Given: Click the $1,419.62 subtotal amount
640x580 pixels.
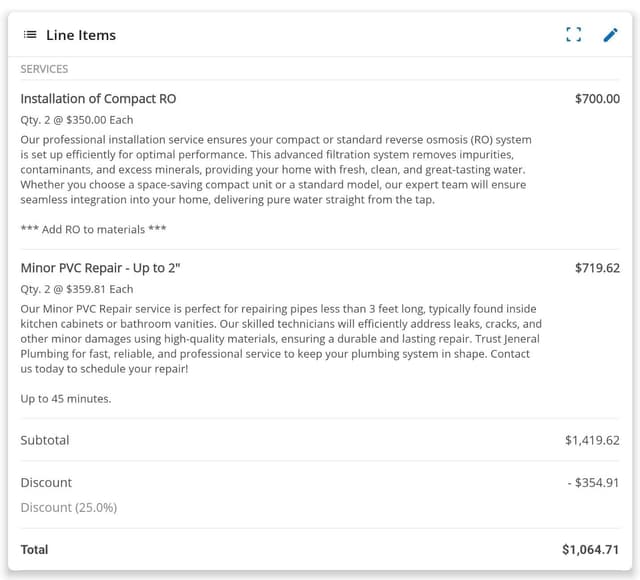Looking at the screenshot, I should point(592,440).
